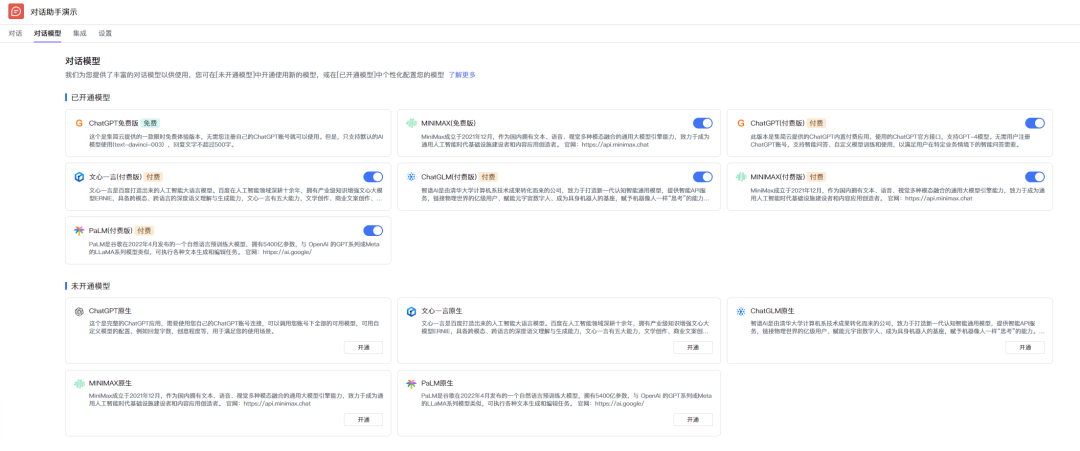The height and width of the screenshot is (451, 1080).
Task: Open the api.minimax.chat link in MINIMAX原生 card
Action: point(277,404)
